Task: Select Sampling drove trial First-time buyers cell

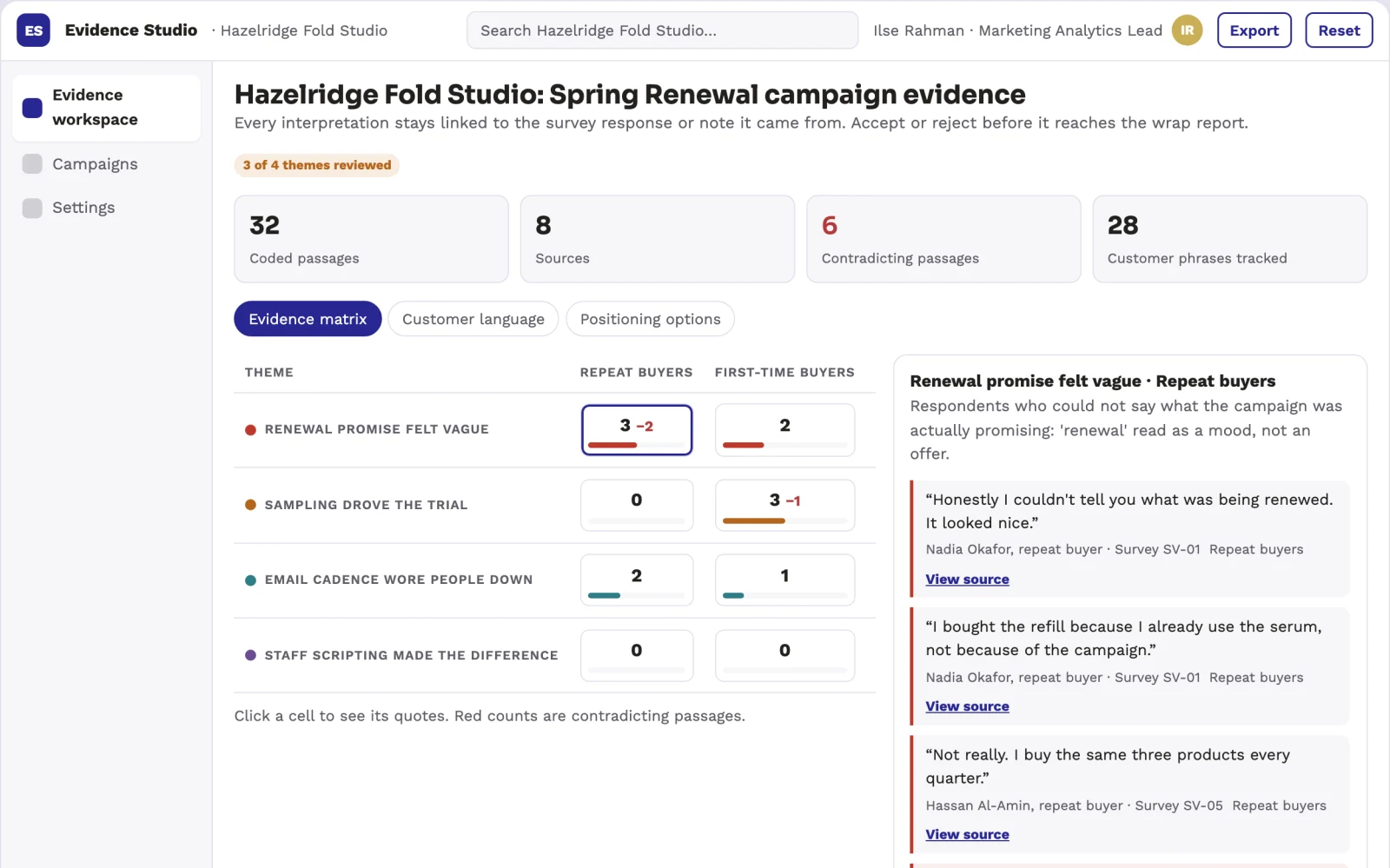Action: 784,505
